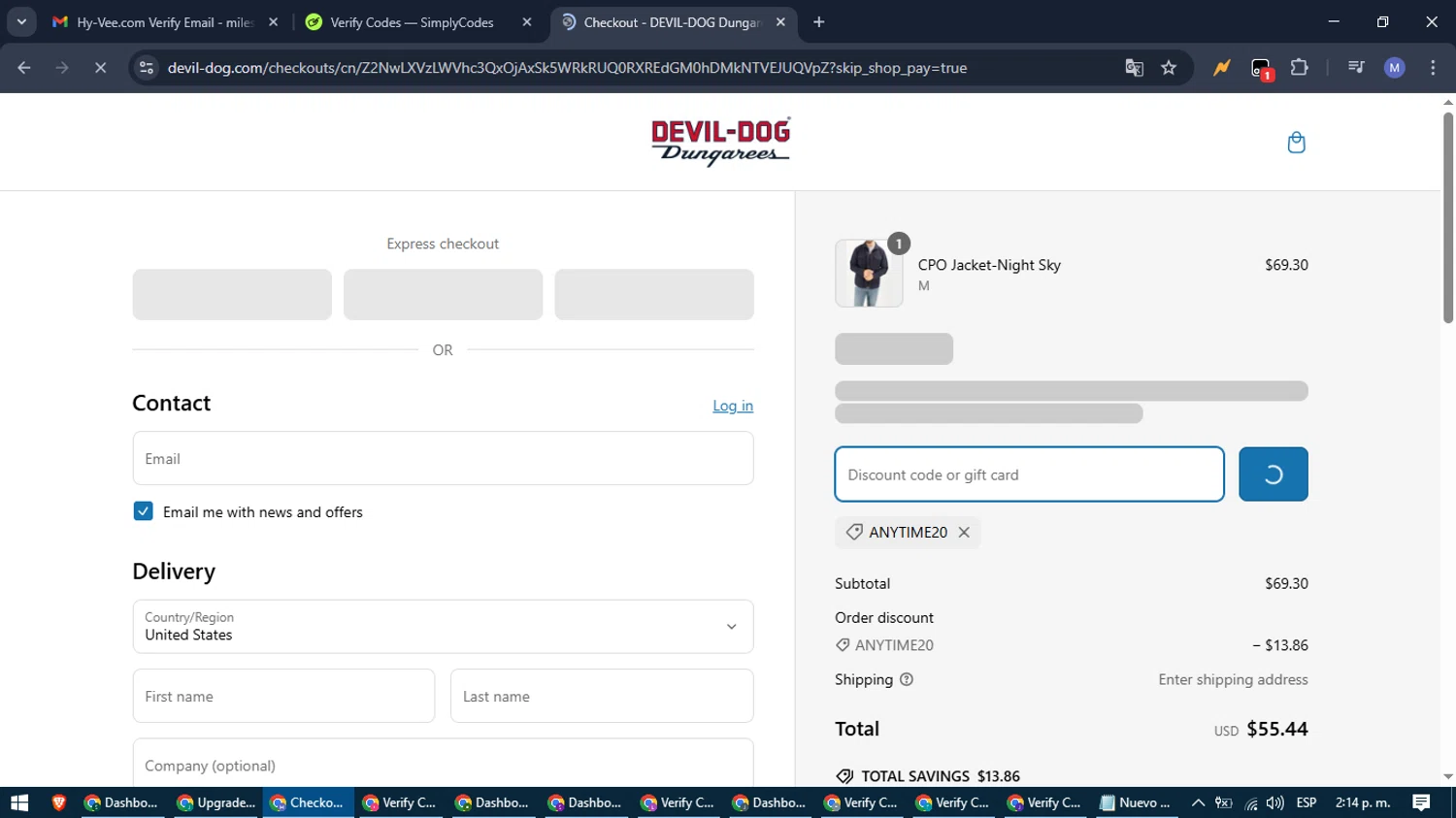The height and width of the screenshot is (818, 1456).
Task: Click the first express checkout placeholder button
Action: [232, 294]
